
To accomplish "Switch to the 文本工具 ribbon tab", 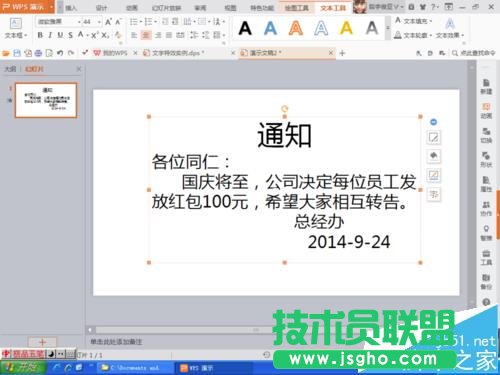I will [x=333, y=8].
